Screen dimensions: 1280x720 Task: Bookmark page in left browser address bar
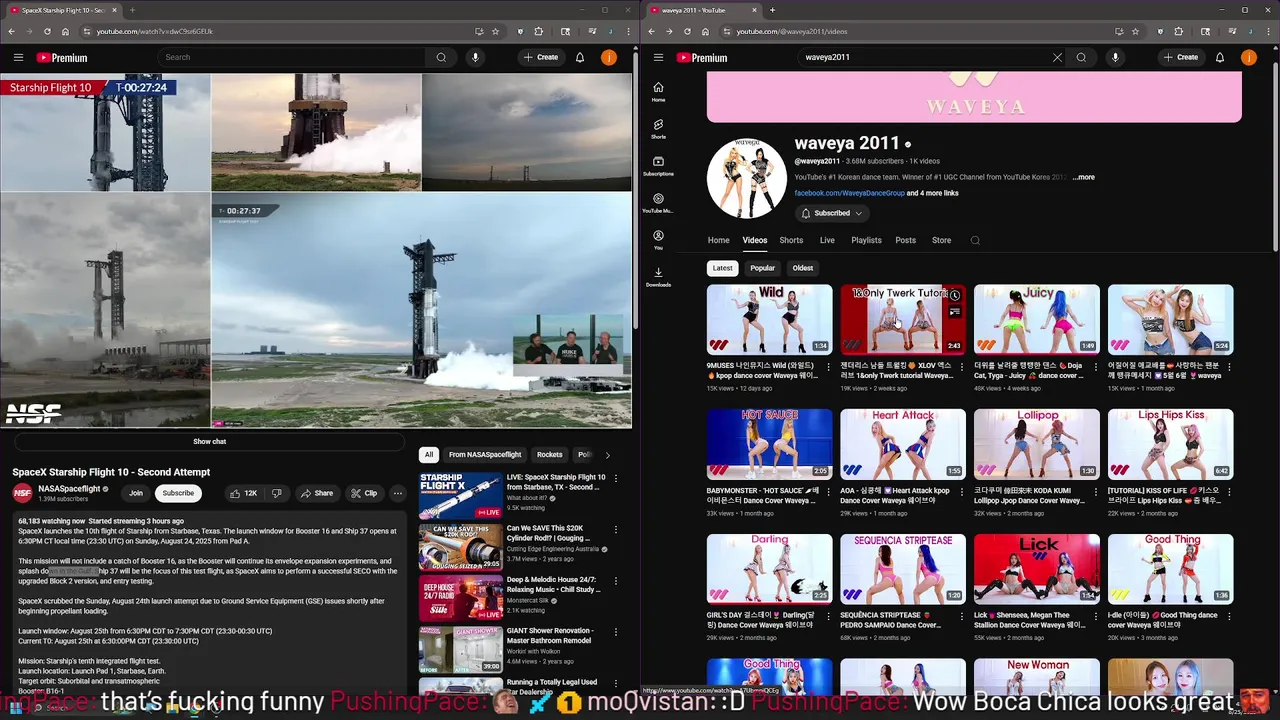pos(496,31)
